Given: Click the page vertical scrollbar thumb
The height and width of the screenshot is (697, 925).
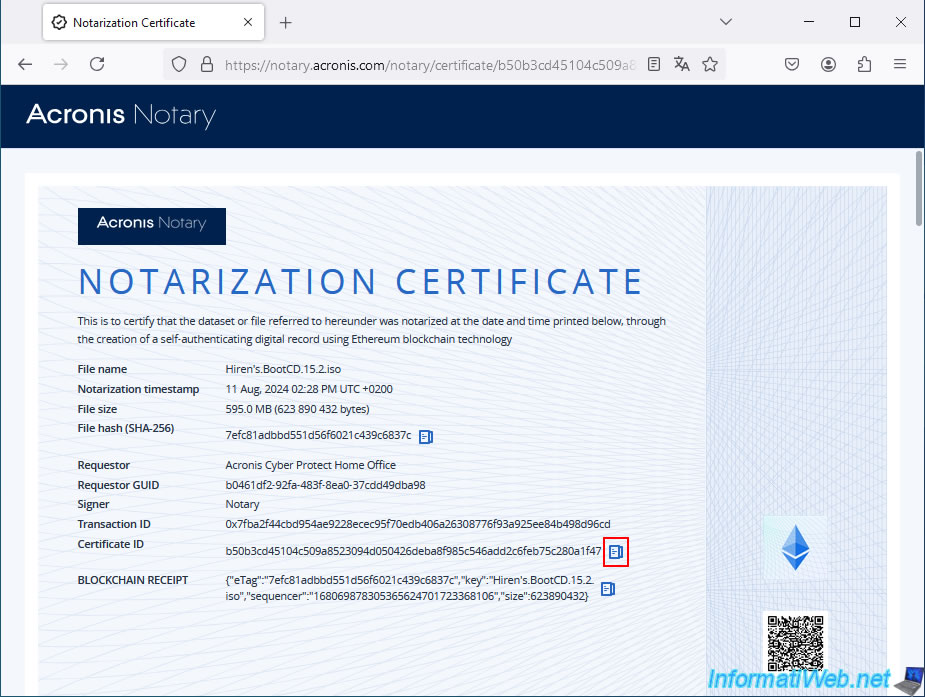Looking at the screenshot, I should click(919, 189).
